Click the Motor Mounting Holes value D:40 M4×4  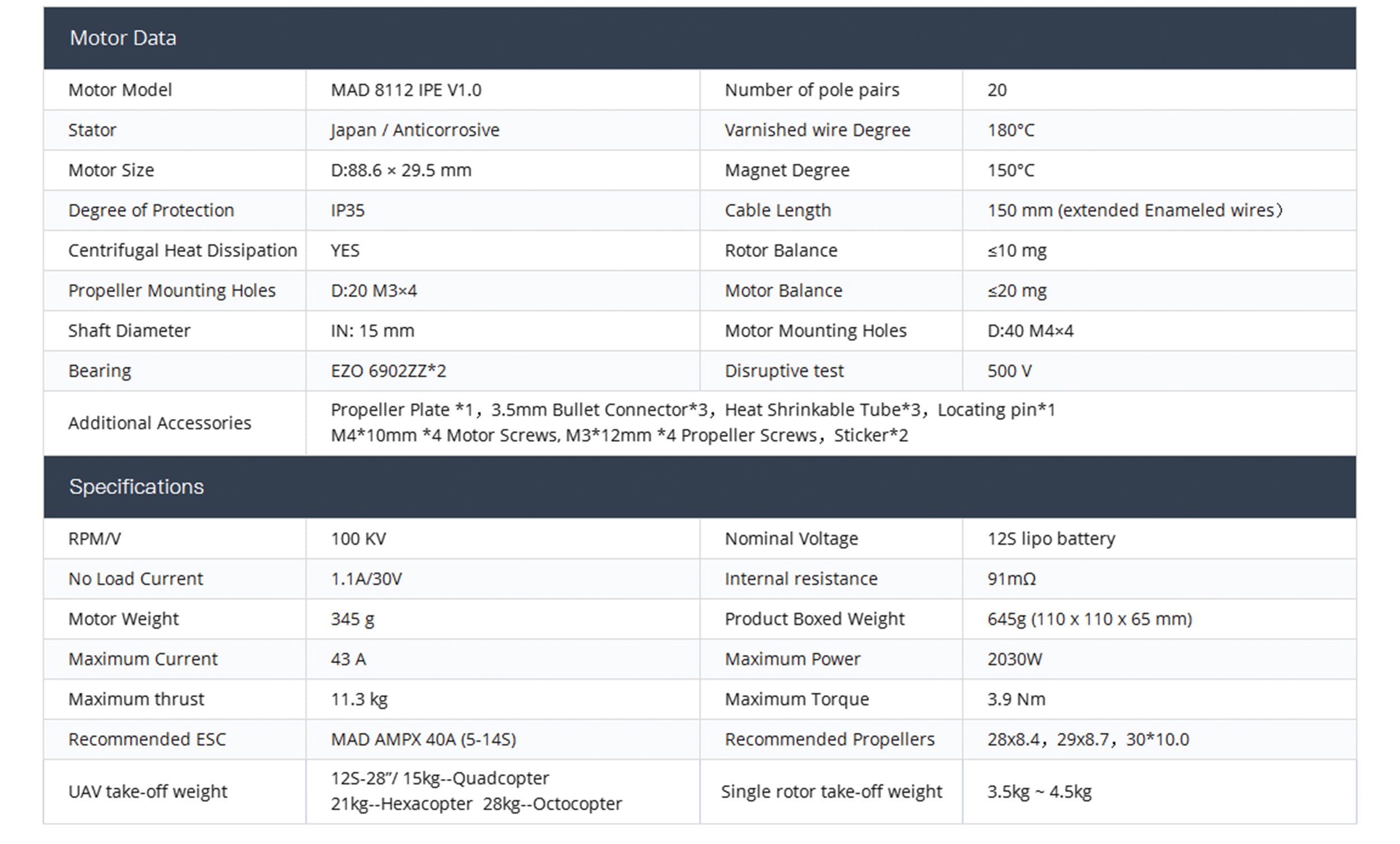pyautogui.click(x=1030, y=330)
